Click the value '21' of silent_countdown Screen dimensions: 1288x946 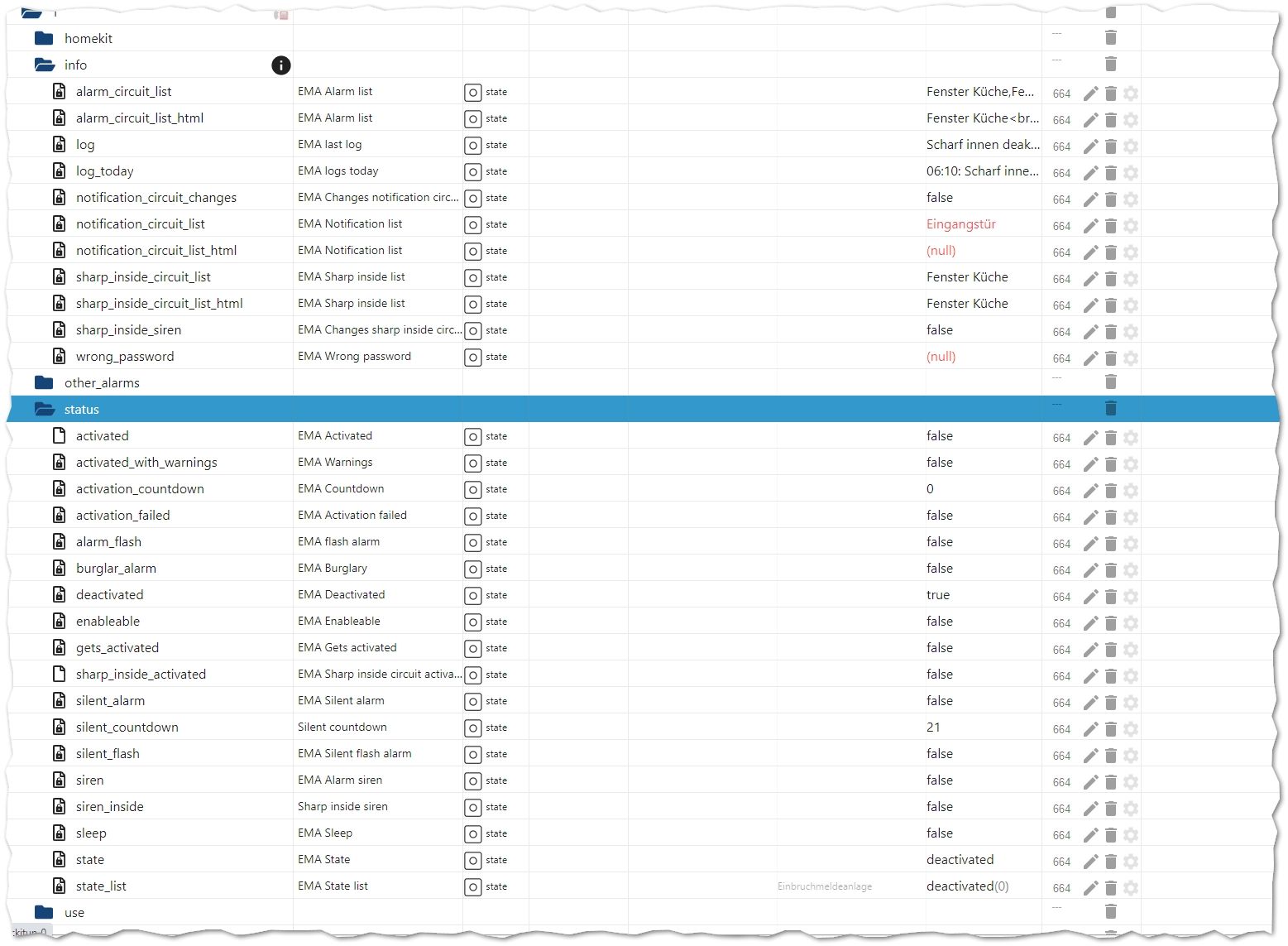(933, 727)
